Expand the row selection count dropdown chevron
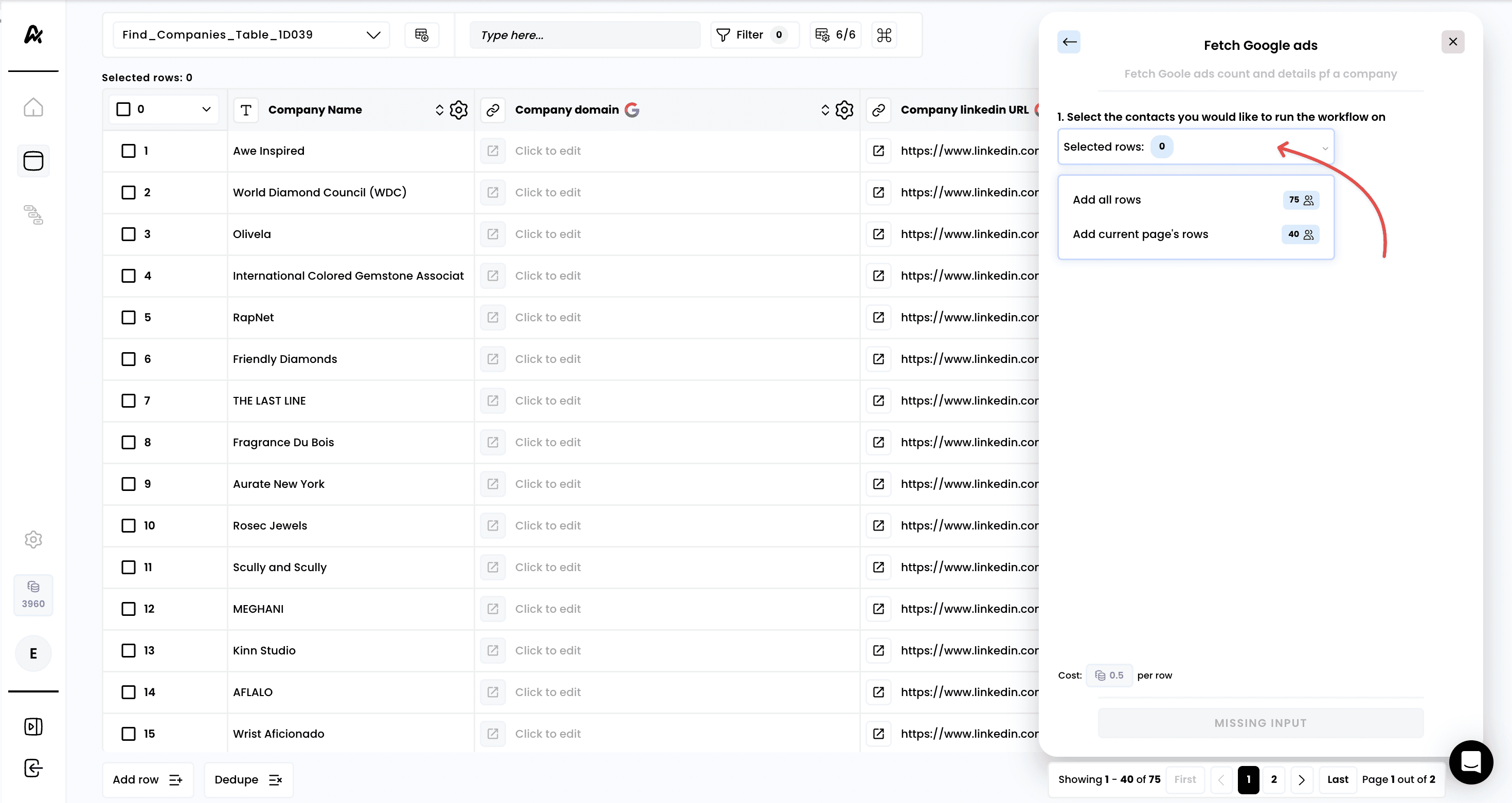The width and height of the screenshot is (1512, 803). tap(206, 109)
